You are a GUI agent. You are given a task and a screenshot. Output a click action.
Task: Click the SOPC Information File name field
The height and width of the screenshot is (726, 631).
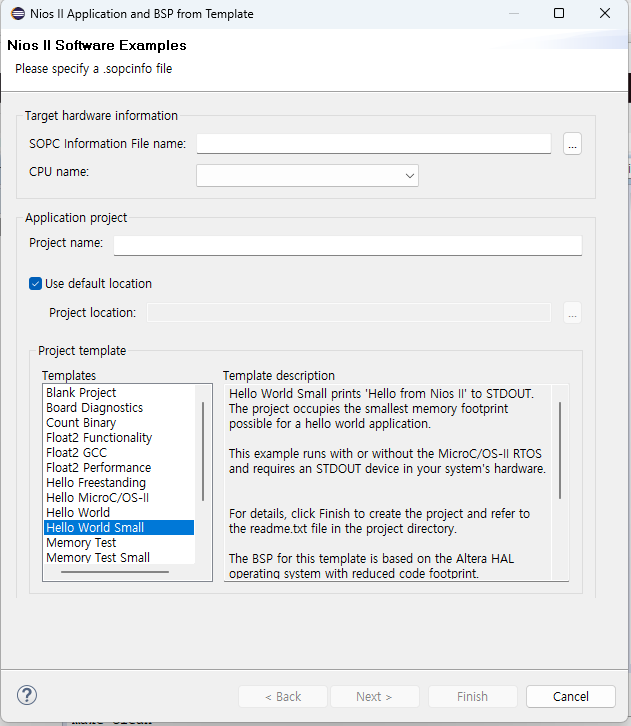(374, 144)
